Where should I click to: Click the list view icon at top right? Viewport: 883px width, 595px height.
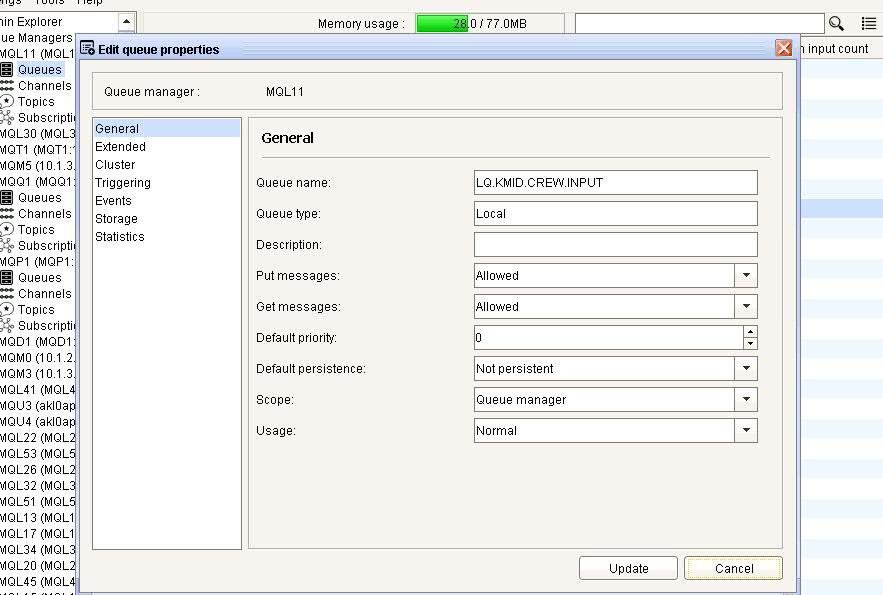(x=868, y=22)
